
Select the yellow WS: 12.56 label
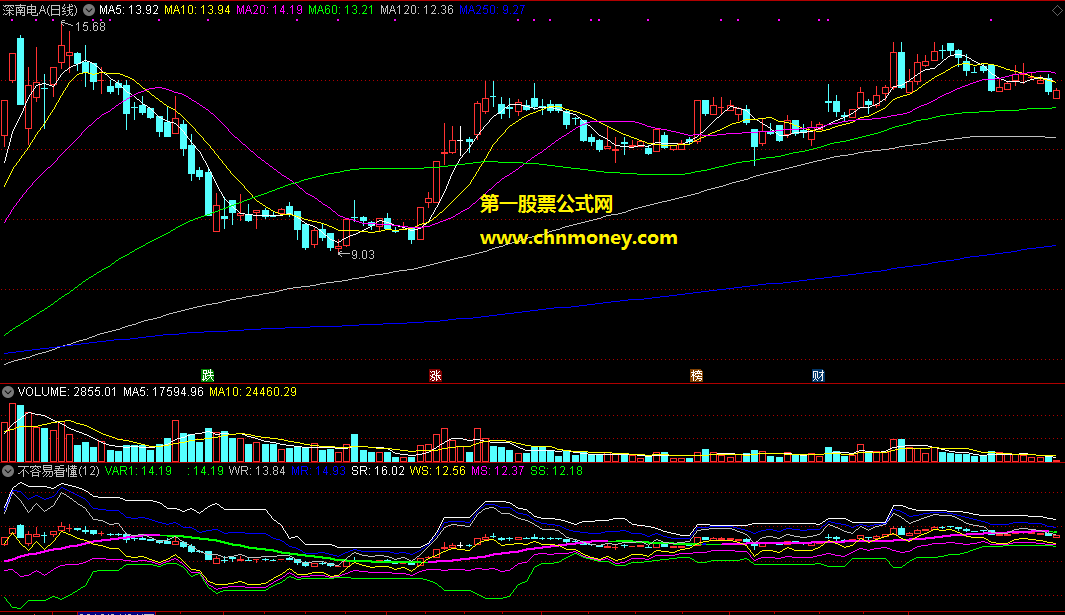click(437, 471)
